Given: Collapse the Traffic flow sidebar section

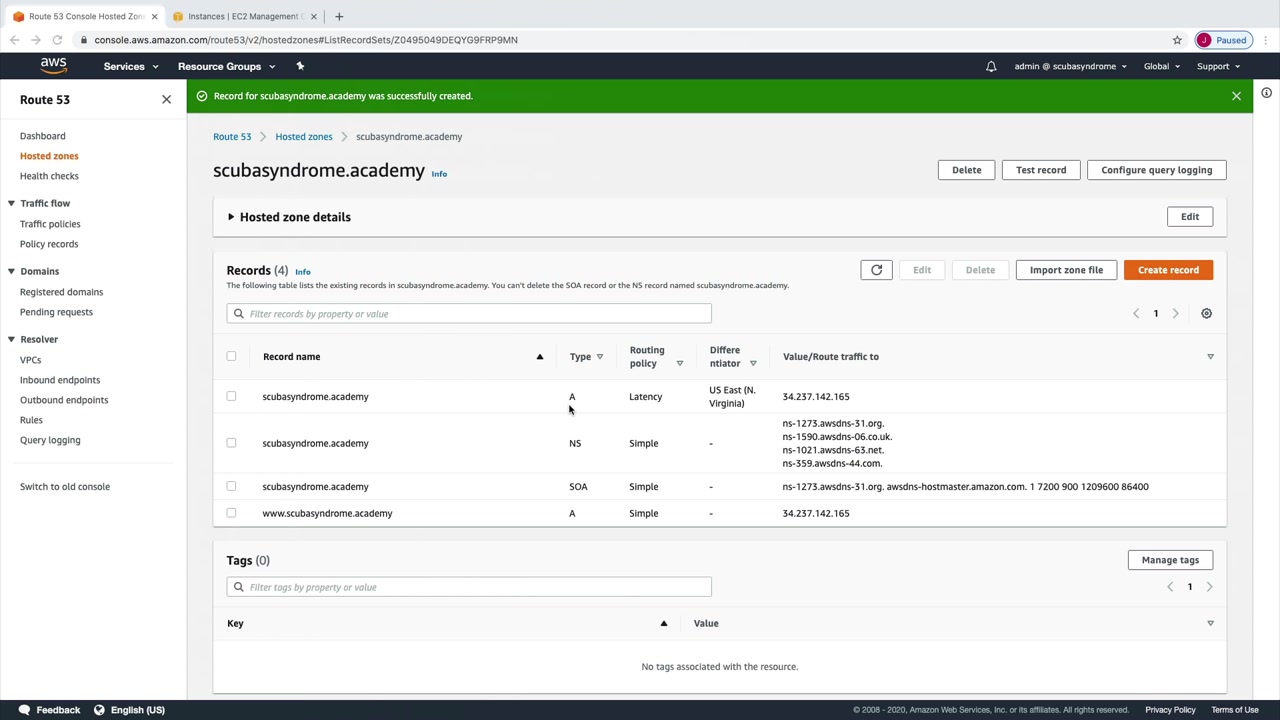Looking at the screenshot, I should point(11,203).
